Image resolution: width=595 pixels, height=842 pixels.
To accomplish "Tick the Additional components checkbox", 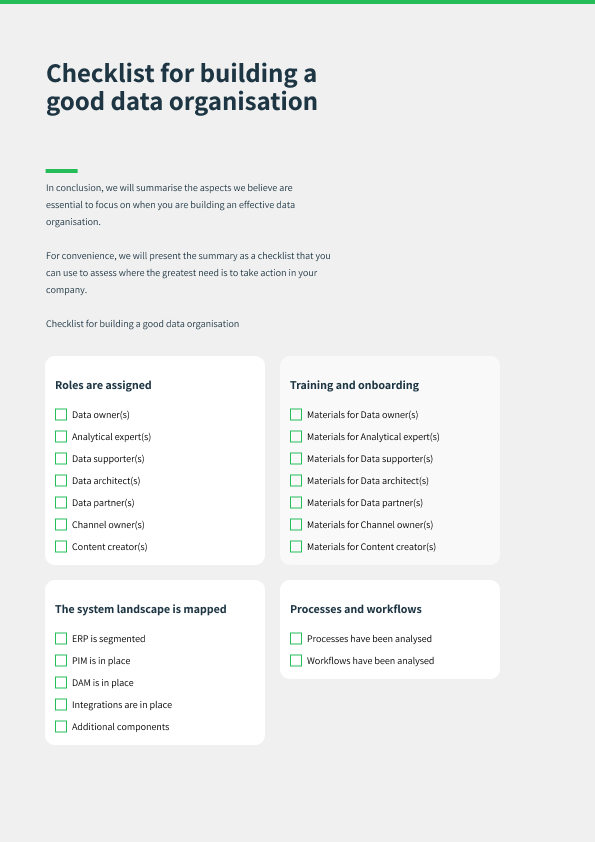I will (61, 727).
